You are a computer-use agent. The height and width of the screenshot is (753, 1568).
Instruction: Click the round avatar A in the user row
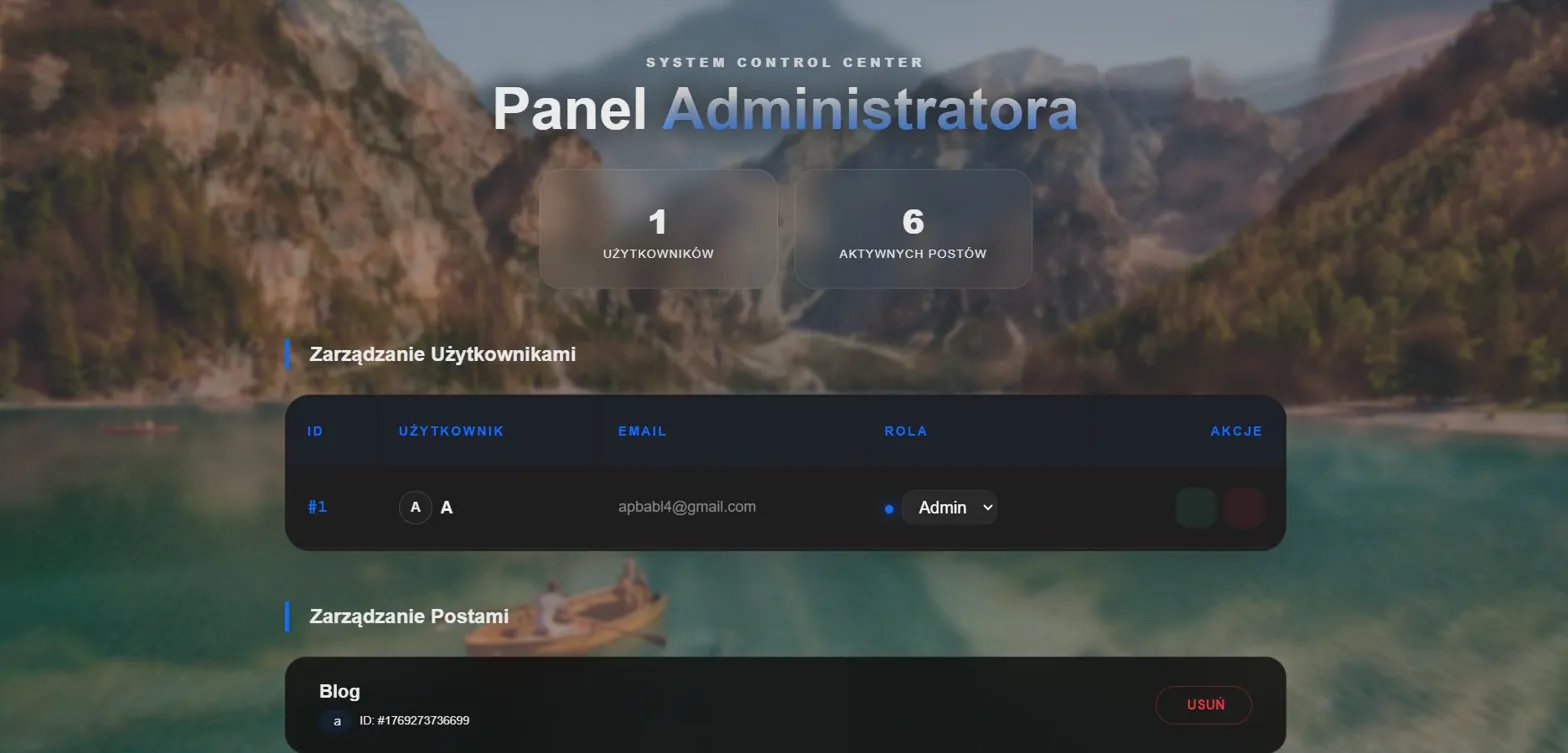coord(415,507)
